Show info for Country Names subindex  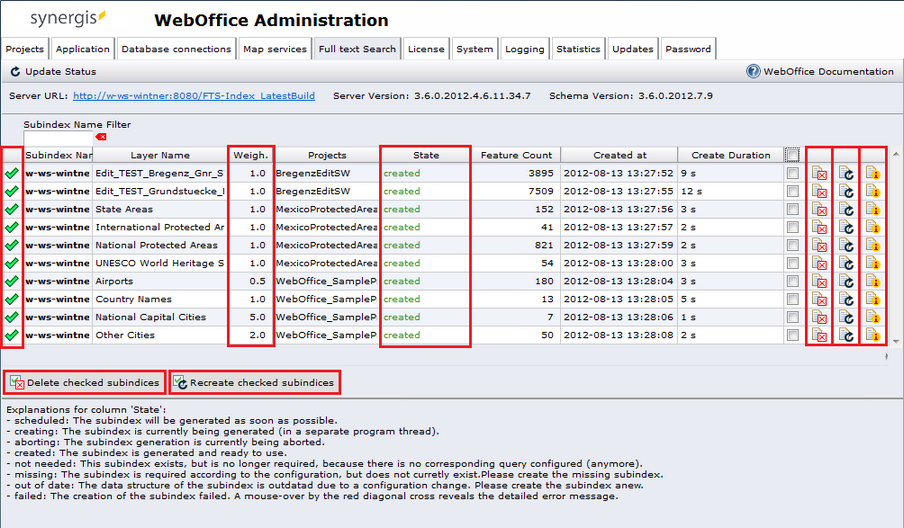click(873, 299)
